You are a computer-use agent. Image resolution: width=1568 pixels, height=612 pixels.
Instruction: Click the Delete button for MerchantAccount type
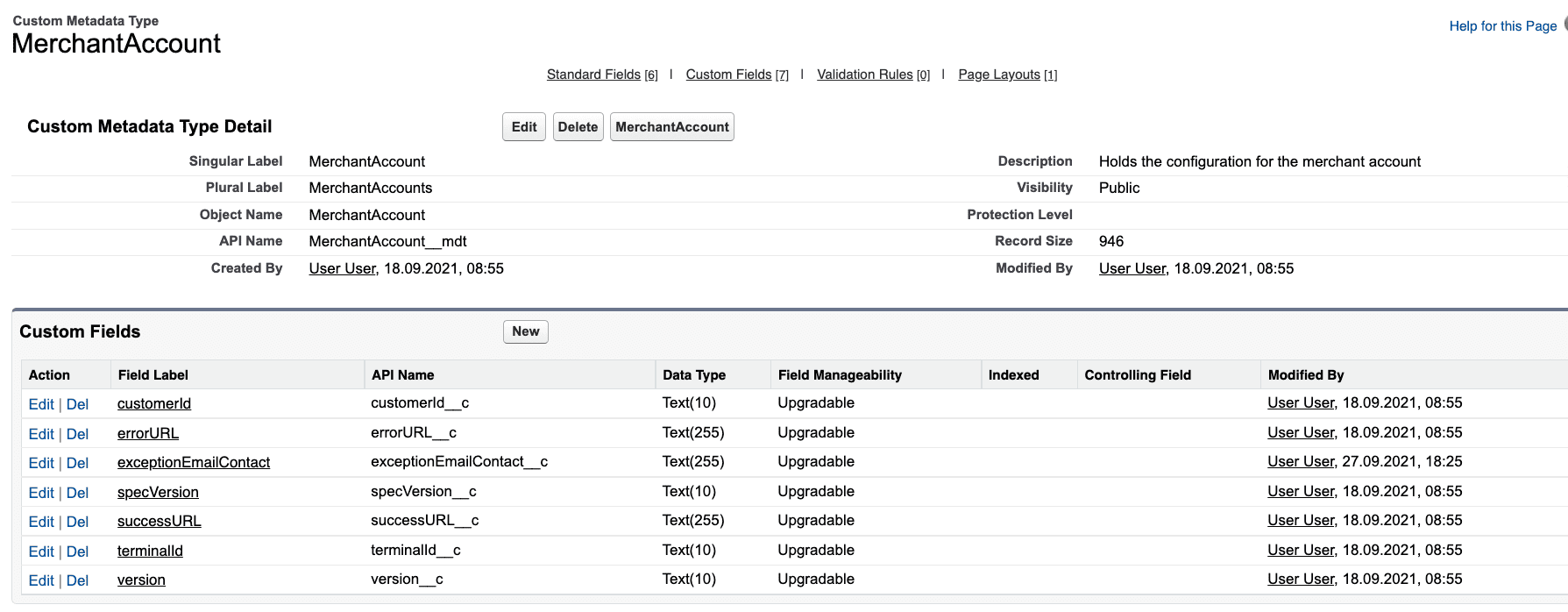point(578,127)
